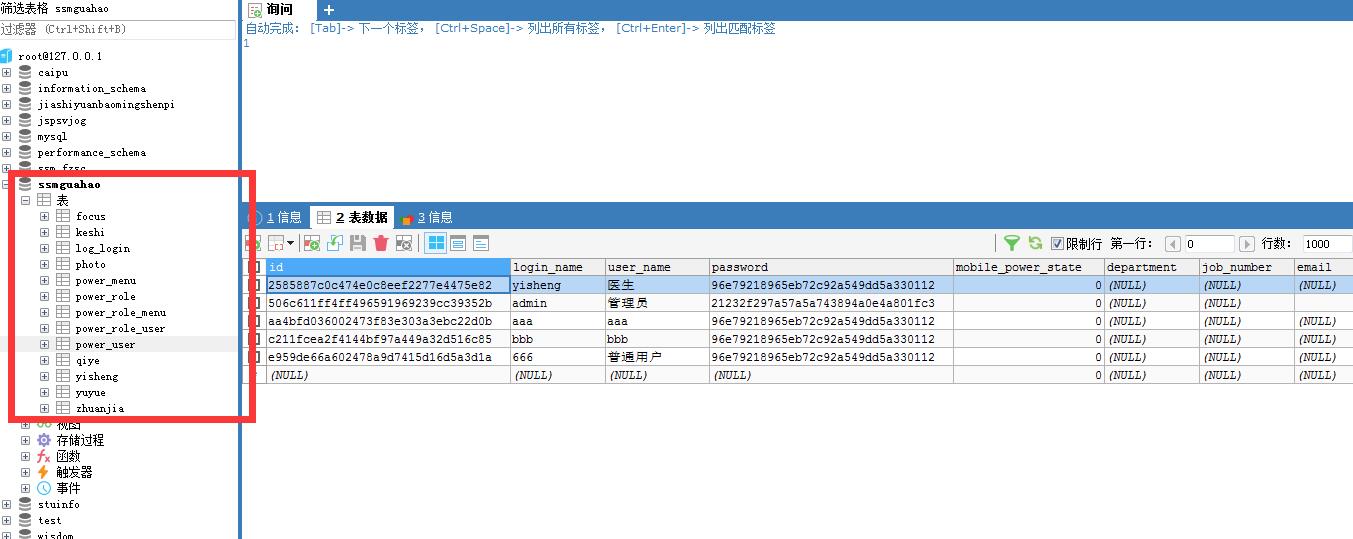The width and height of the screenshot is (1353, 539).
Task: Open the 2 表数据 tab
Action: coord(352,217)
